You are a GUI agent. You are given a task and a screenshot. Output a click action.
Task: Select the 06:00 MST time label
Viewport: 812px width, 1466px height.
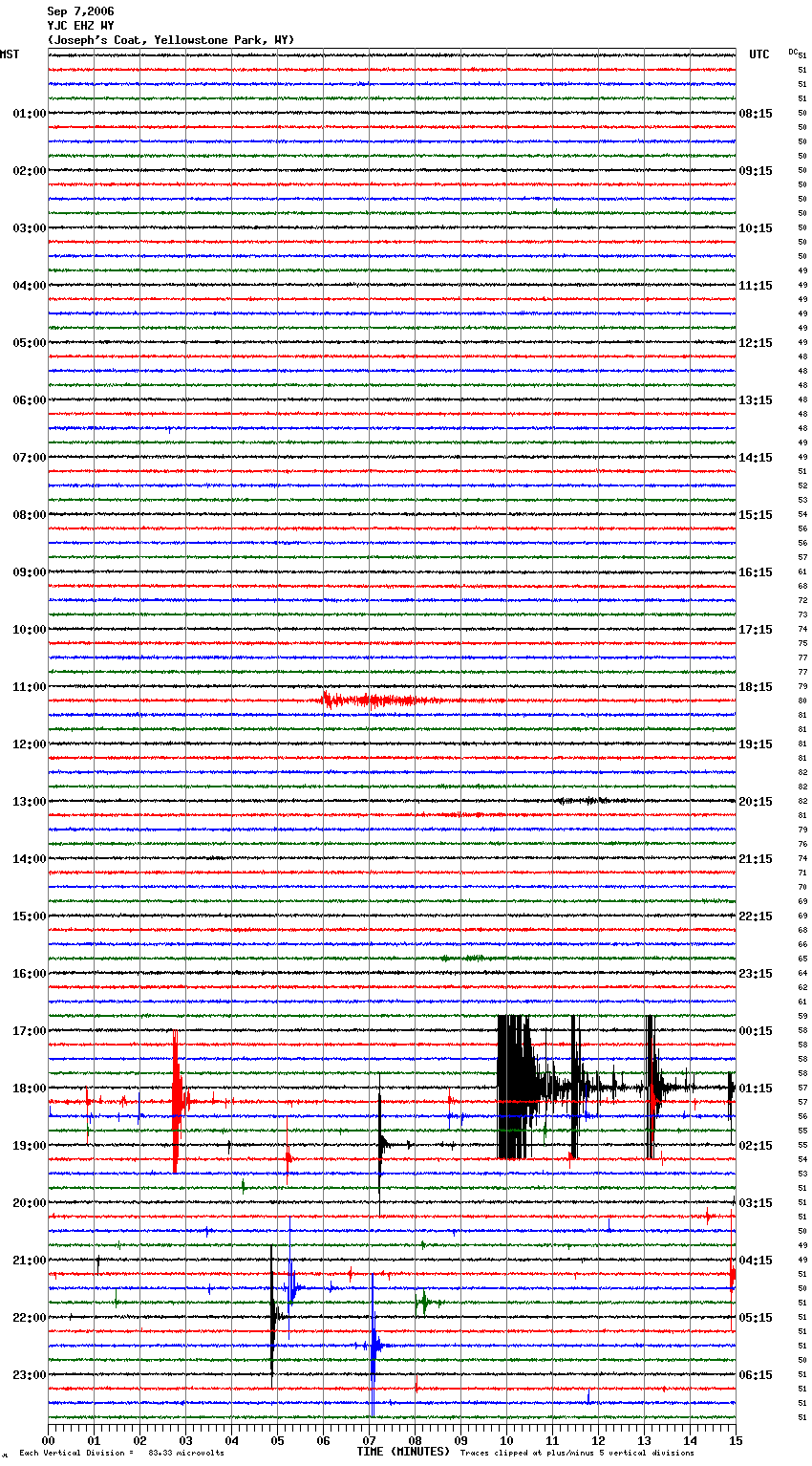point(29,400)
